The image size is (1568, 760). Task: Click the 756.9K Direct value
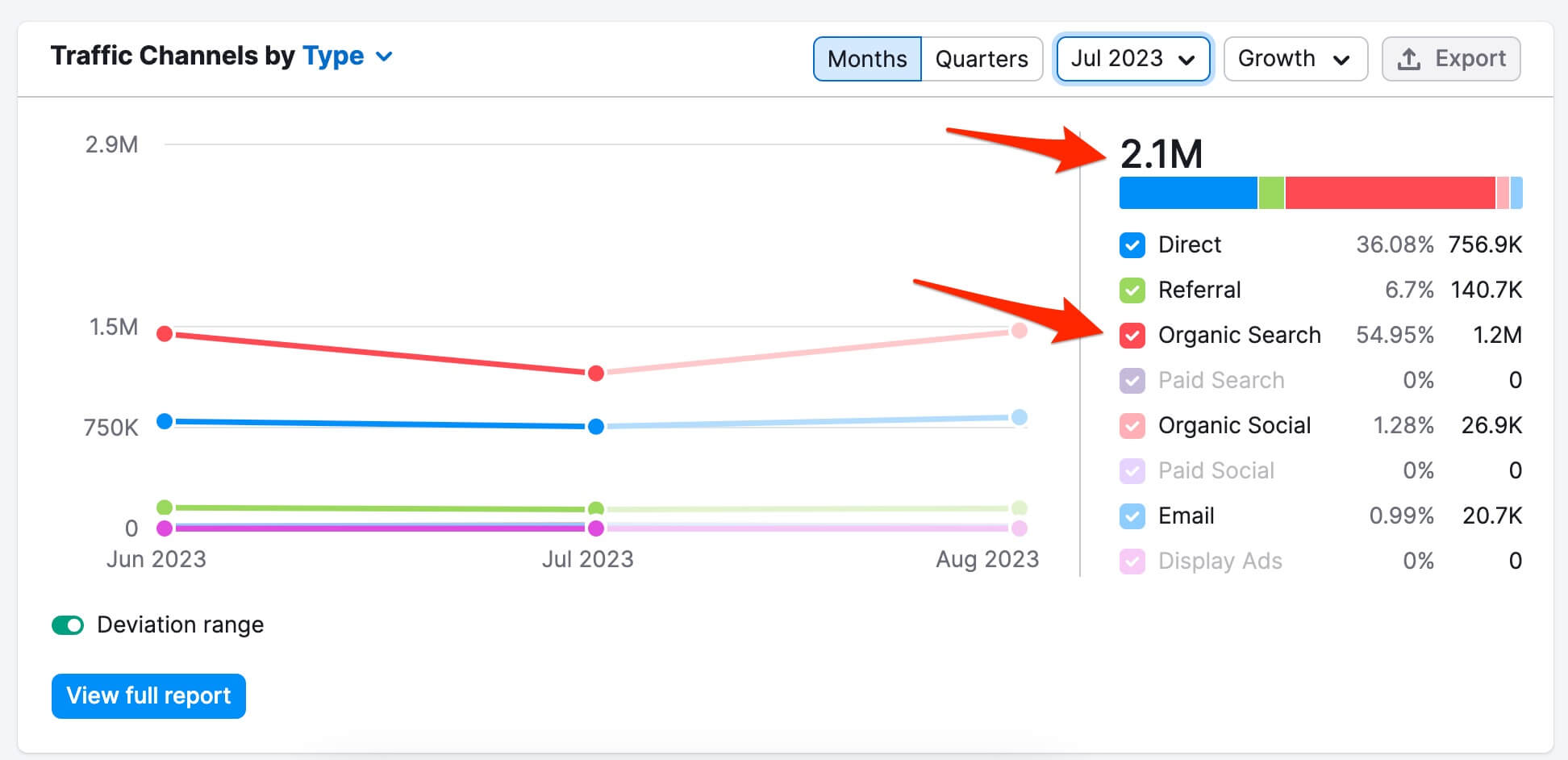[x=1485, y=245]
